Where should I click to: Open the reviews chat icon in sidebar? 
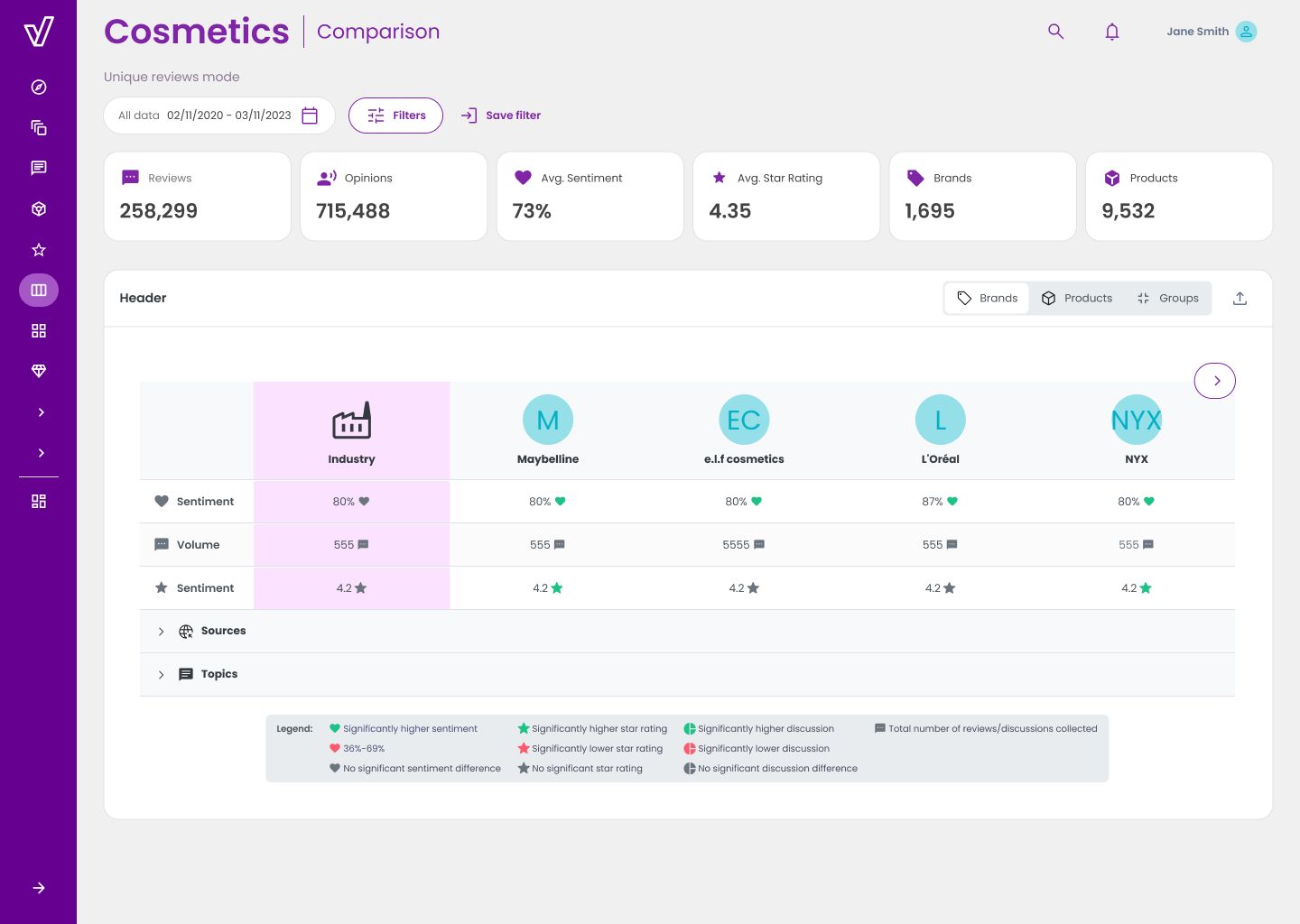[x=39, y=168]
